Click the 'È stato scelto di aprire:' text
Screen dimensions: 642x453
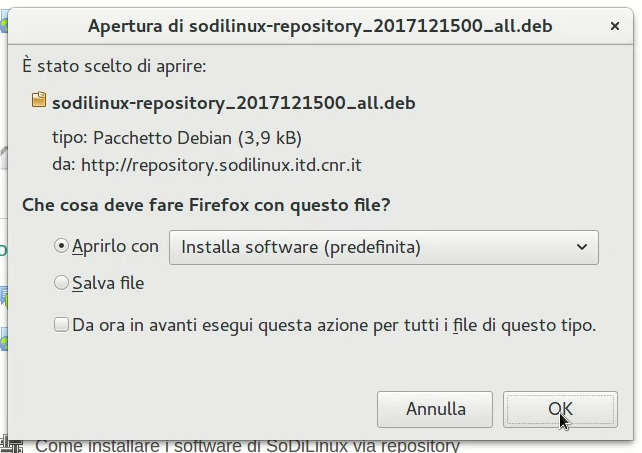114,66
